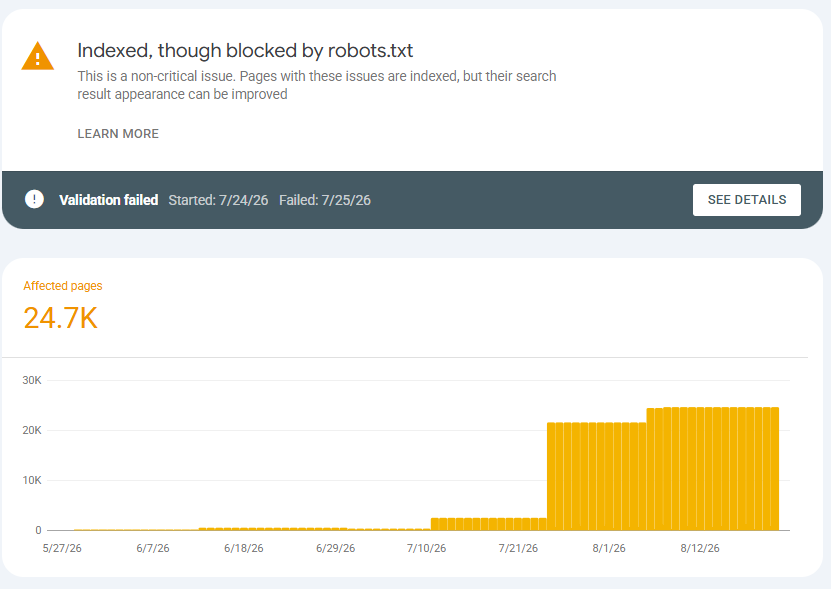Click the validation failed exclamation icon
This screenshot has width=831, height=589.
click(x=34, y=199)
